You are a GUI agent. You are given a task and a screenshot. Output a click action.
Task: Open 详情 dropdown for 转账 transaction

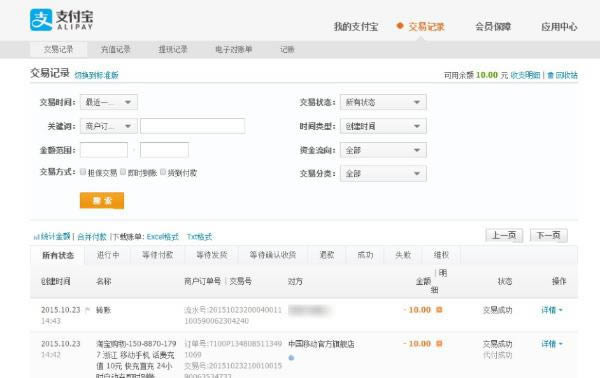(551, 310)
